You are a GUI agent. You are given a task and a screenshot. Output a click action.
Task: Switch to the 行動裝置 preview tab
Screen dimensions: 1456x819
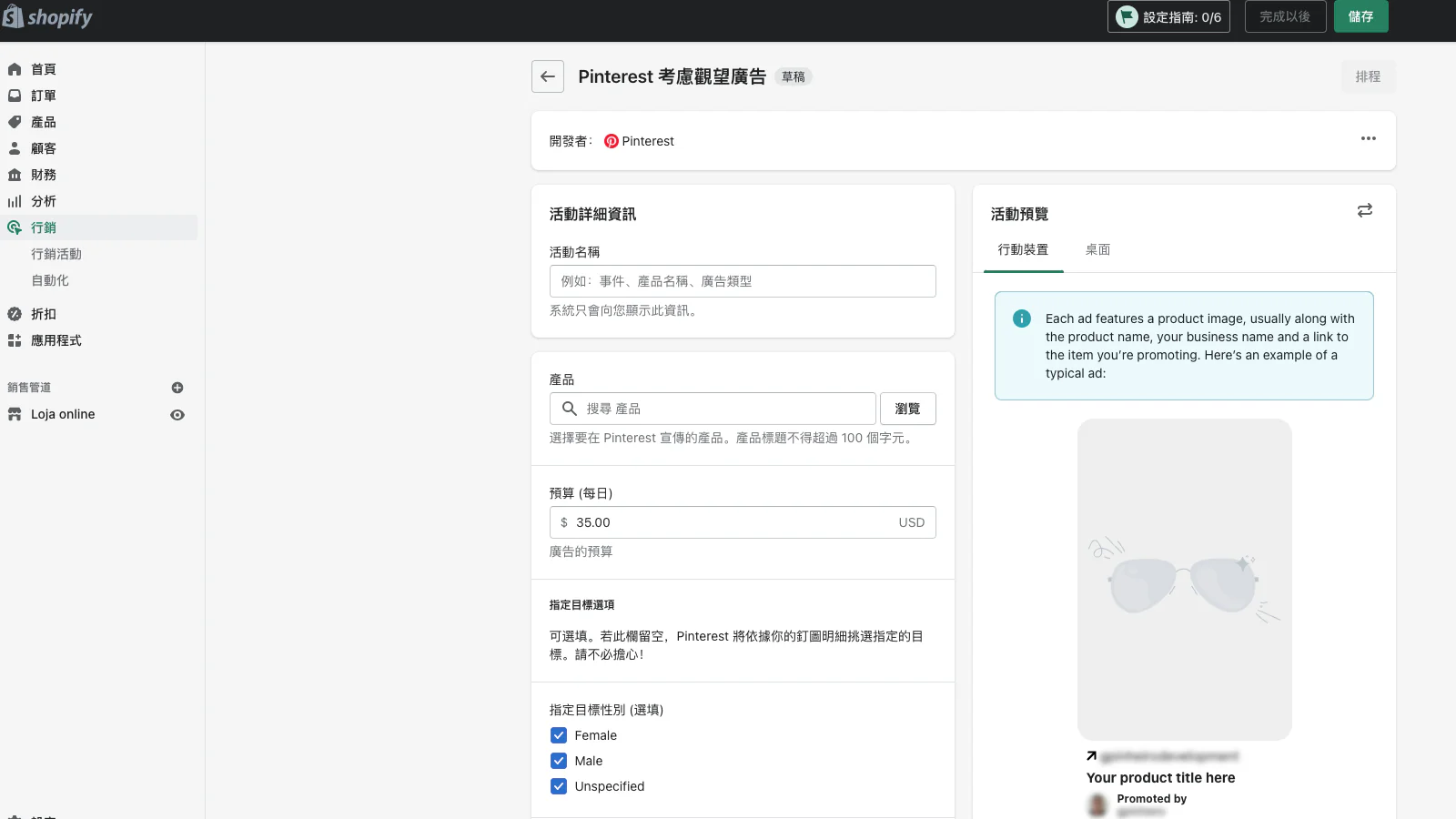(1023, 249)
